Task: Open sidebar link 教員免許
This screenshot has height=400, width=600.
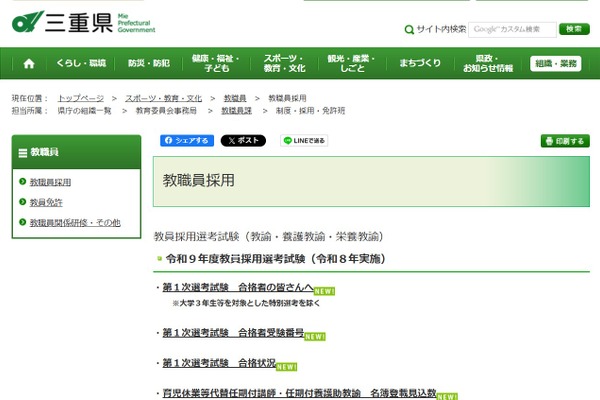Action: pos(46,202)
